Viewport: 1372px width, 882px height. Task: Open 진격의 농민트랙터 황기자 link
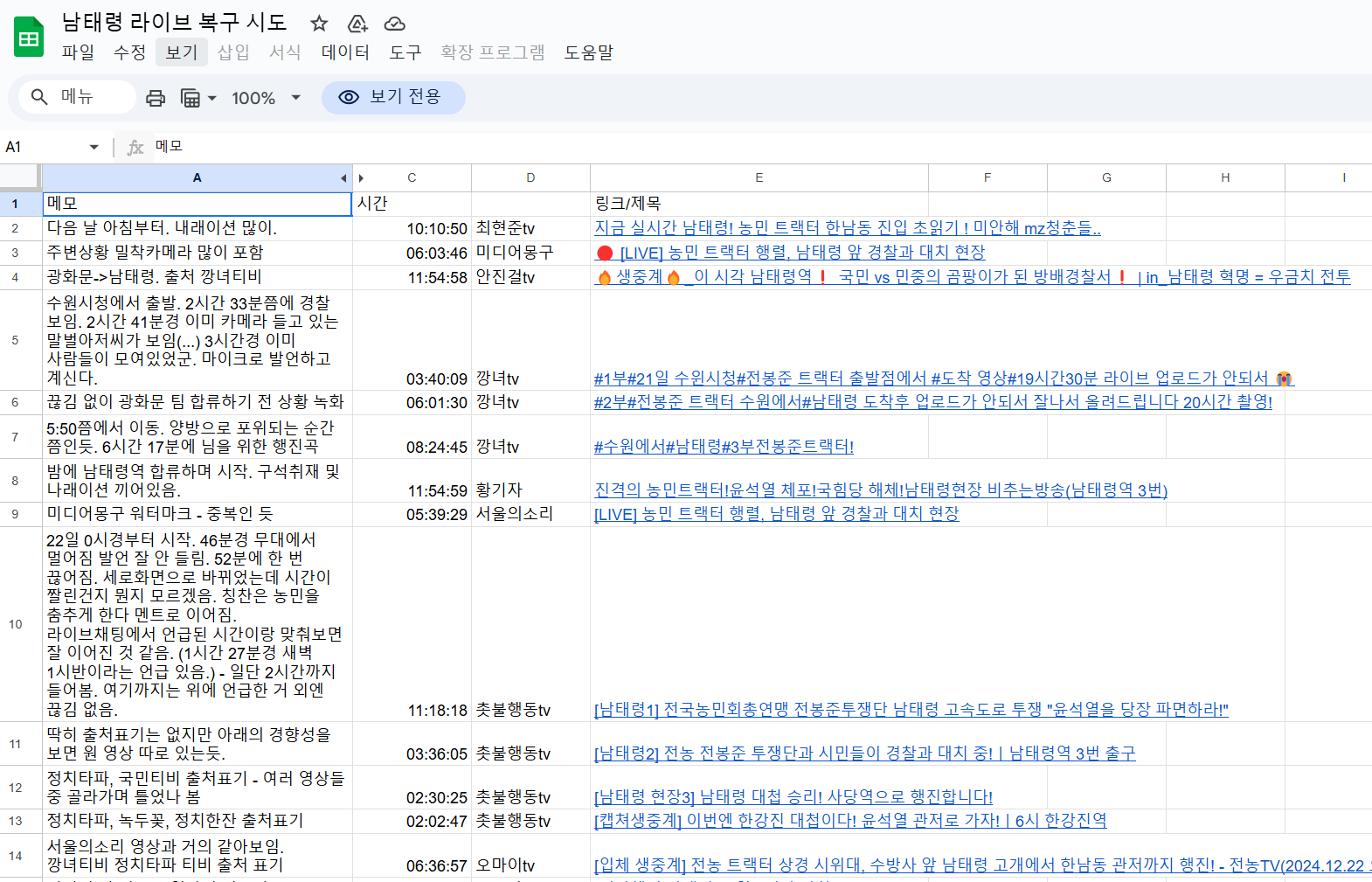(880, 490)
